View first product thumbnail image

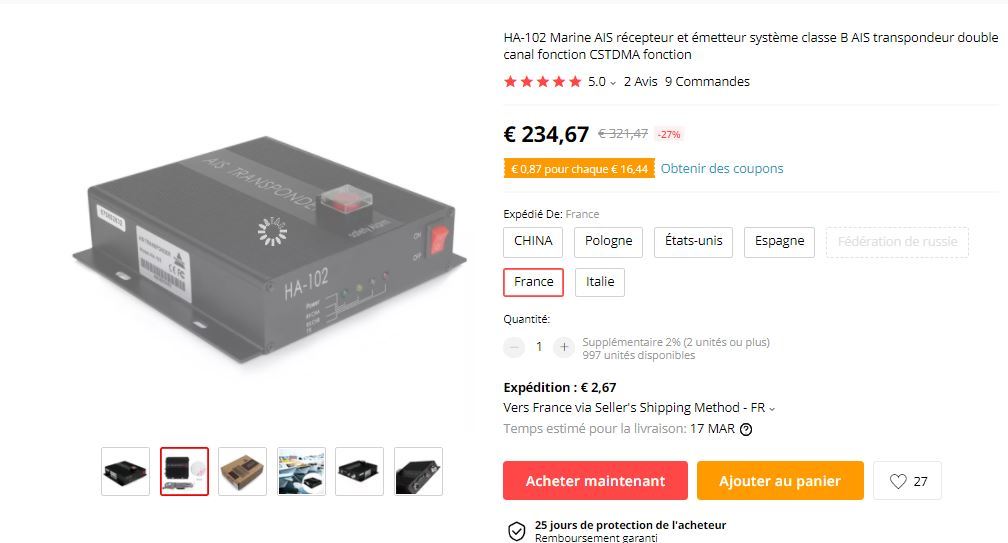[x=125, y=472]
